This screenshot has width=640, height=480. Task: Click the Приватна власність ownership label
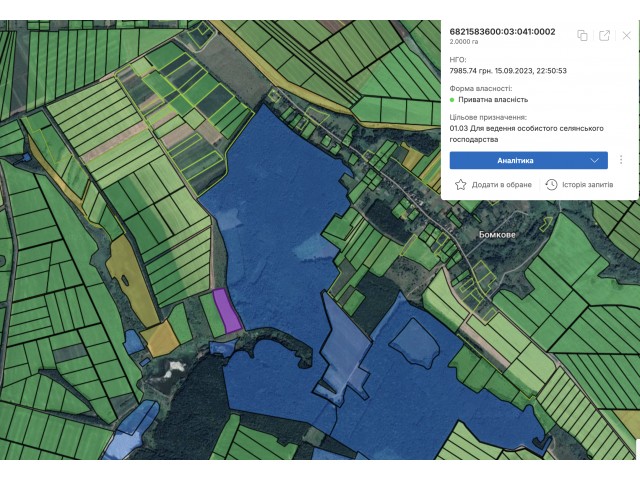(493, 100)
